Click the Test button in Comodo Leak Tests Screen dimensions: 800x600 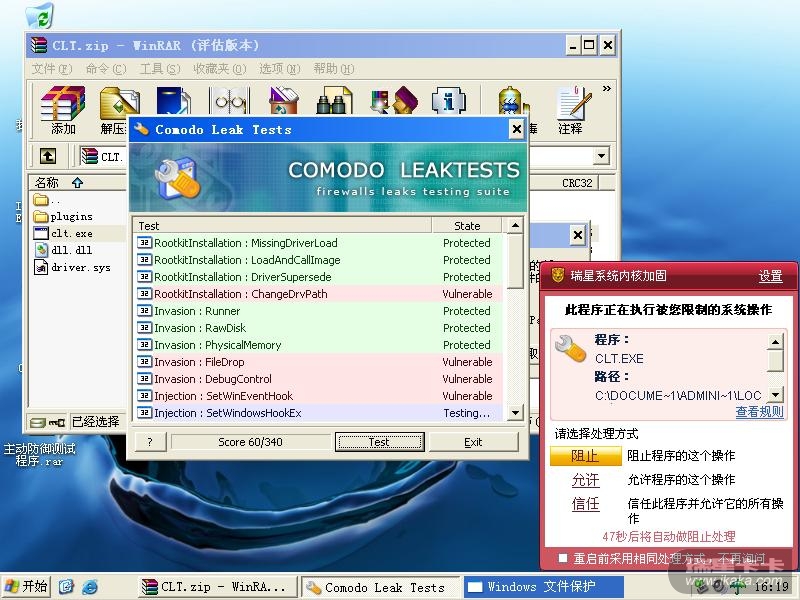click(x=380, y=442)
